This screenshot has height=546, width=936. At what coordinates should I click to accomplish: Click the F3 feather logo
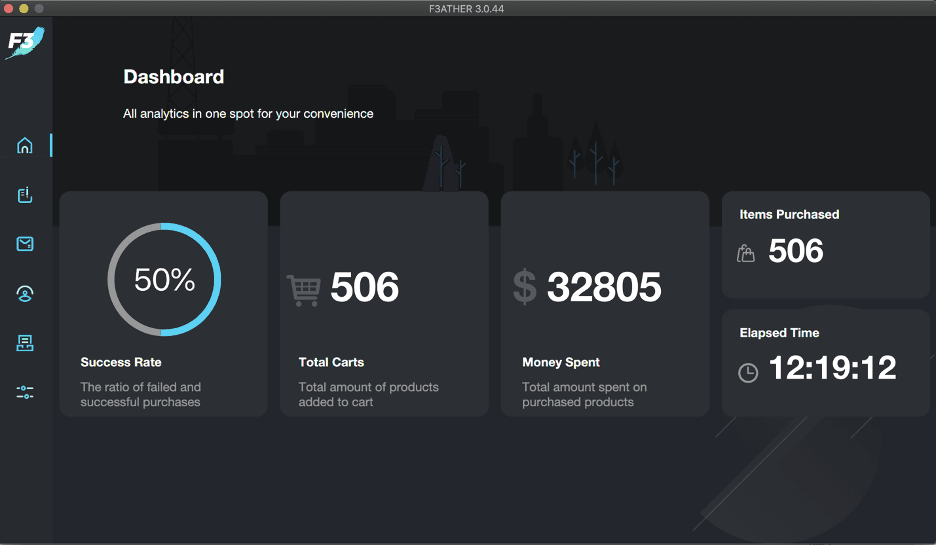[24, 42]
